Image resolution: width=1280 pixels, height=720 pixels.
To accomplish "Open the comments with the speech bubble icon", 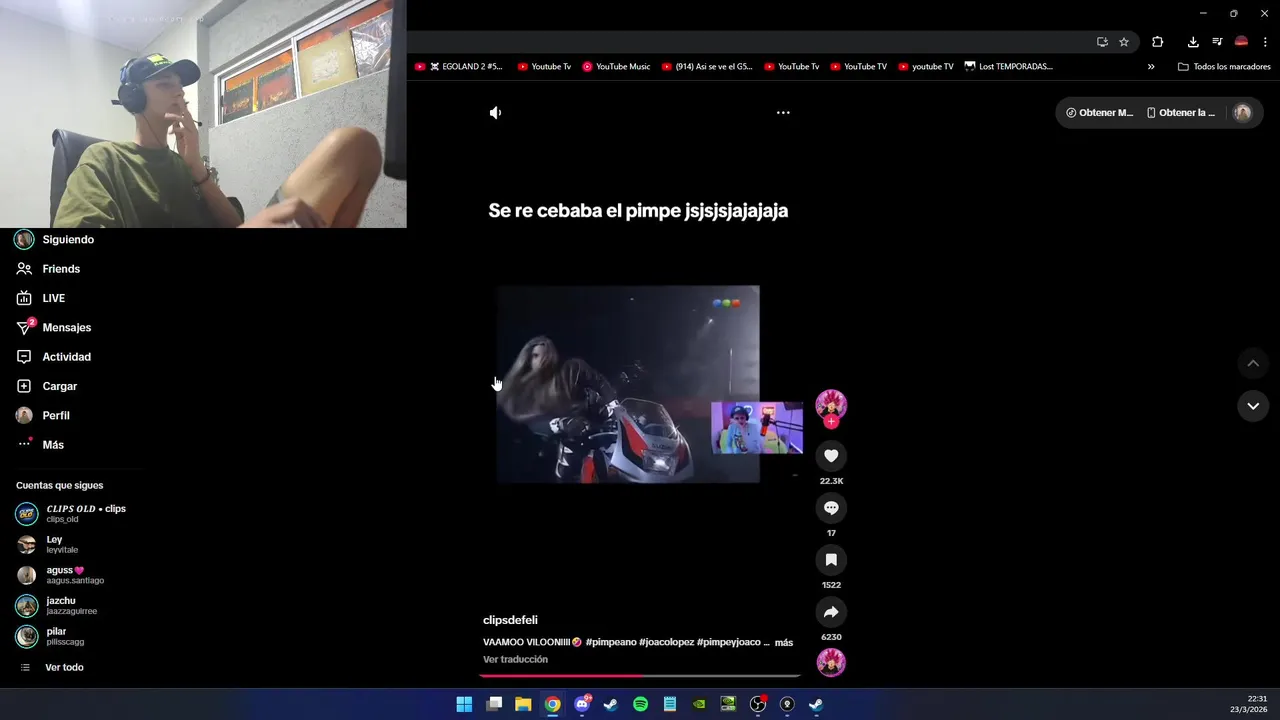I will [831, 508].
